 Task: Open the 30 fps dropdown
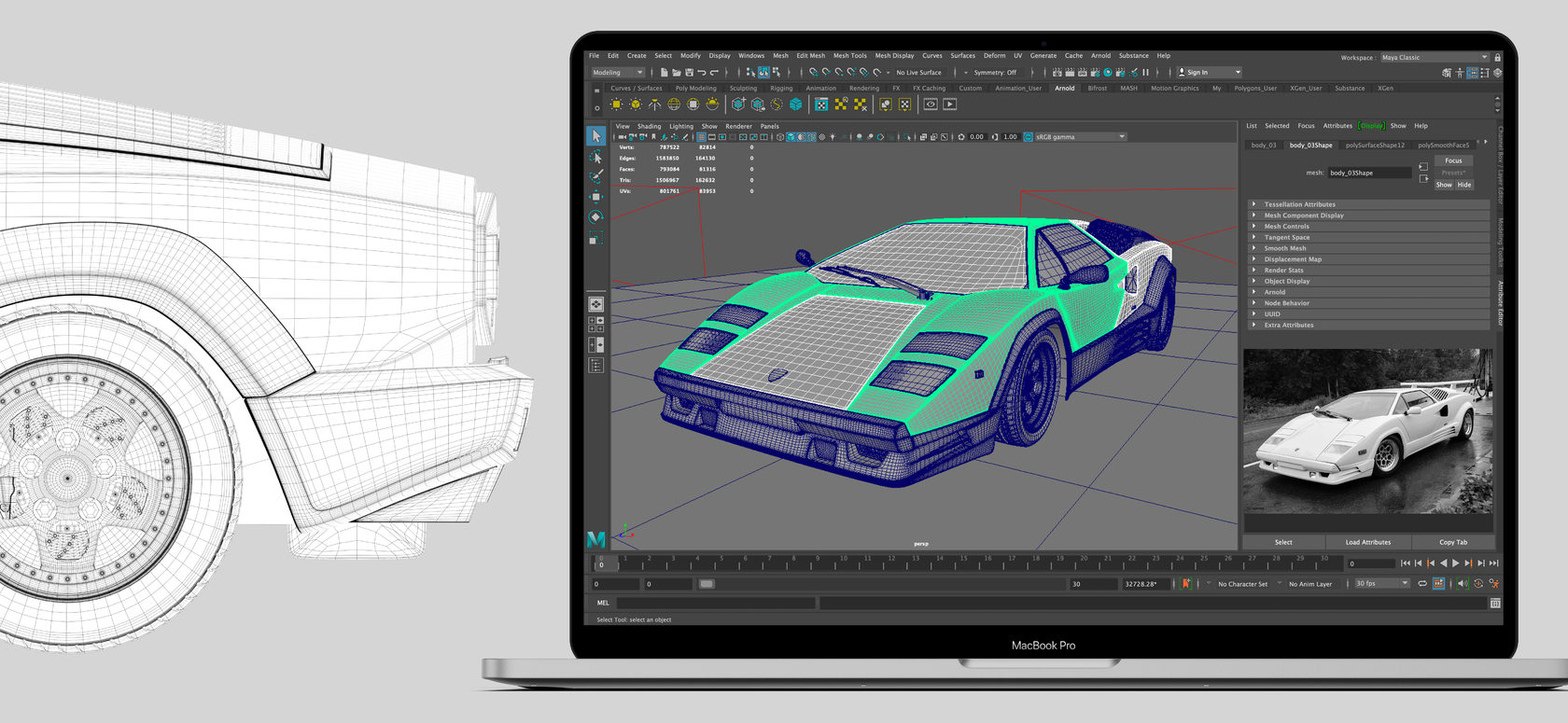tap(1382, 584)
